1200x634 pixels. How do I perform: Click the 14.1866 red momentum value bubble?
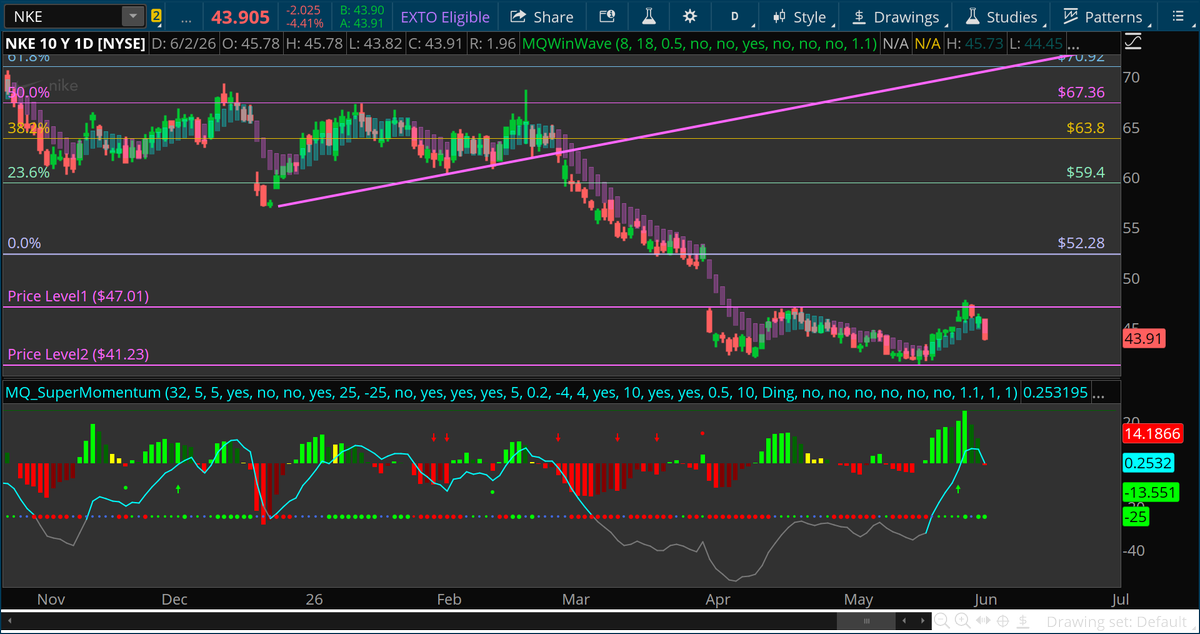point(1154,434)
